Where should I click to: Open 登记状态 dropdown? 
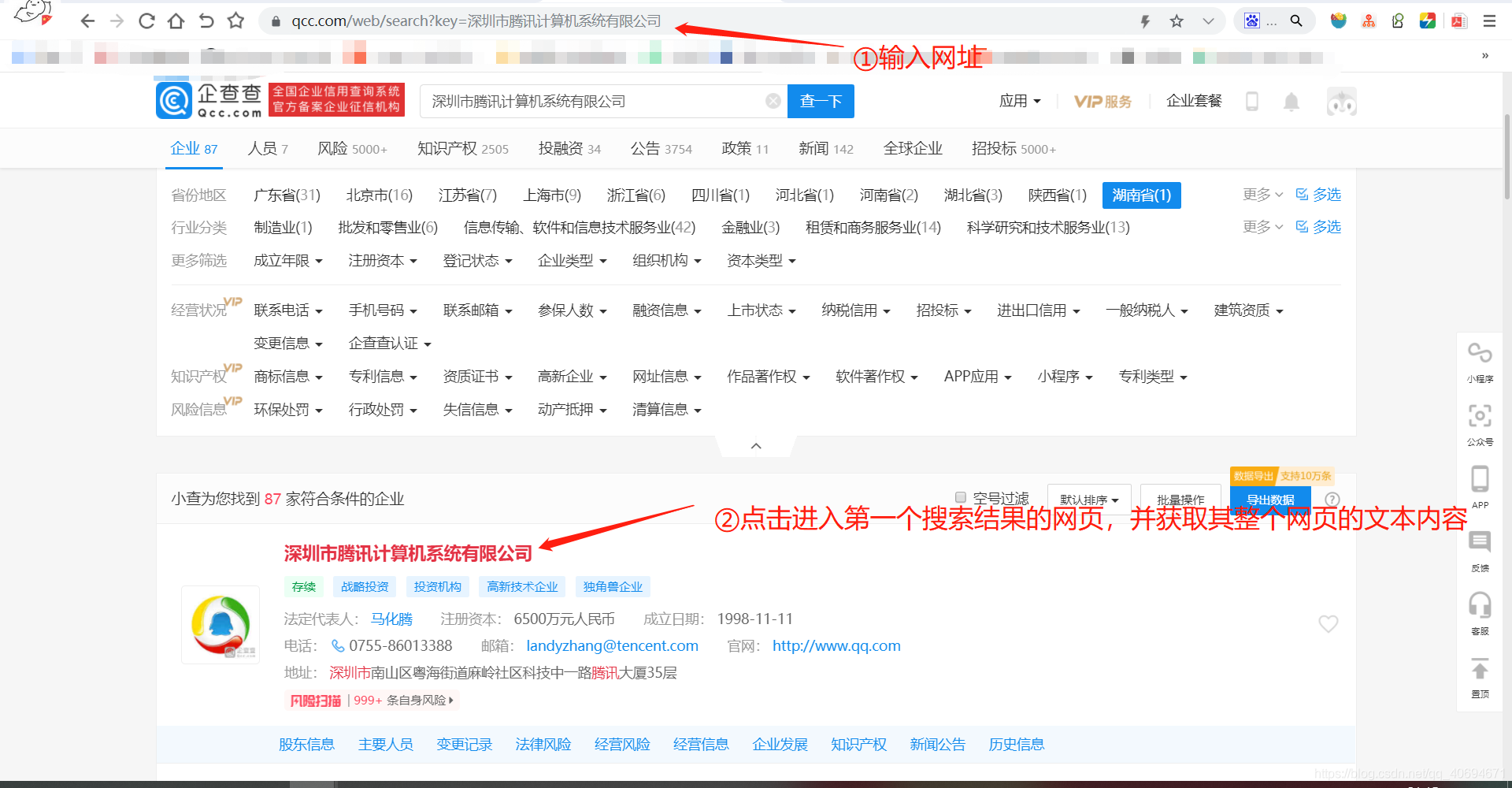pyautogui.click(x=477, y=260)
